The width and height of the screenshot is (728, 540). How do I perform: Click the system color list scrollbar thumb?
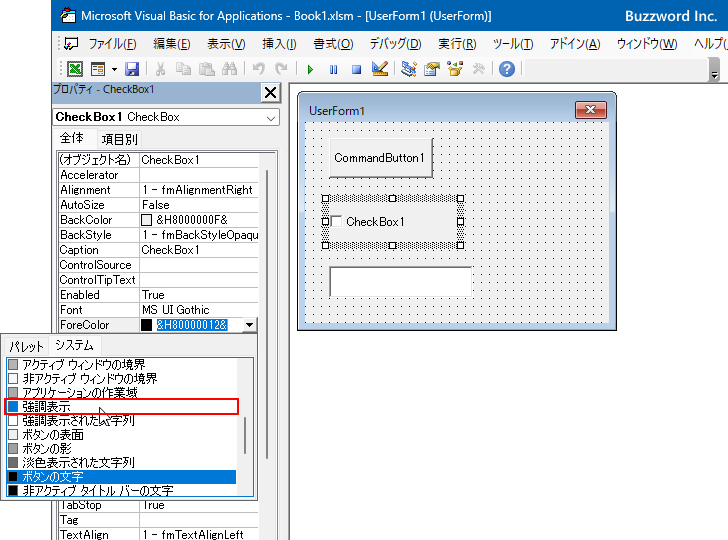click(x=245, y=436)
